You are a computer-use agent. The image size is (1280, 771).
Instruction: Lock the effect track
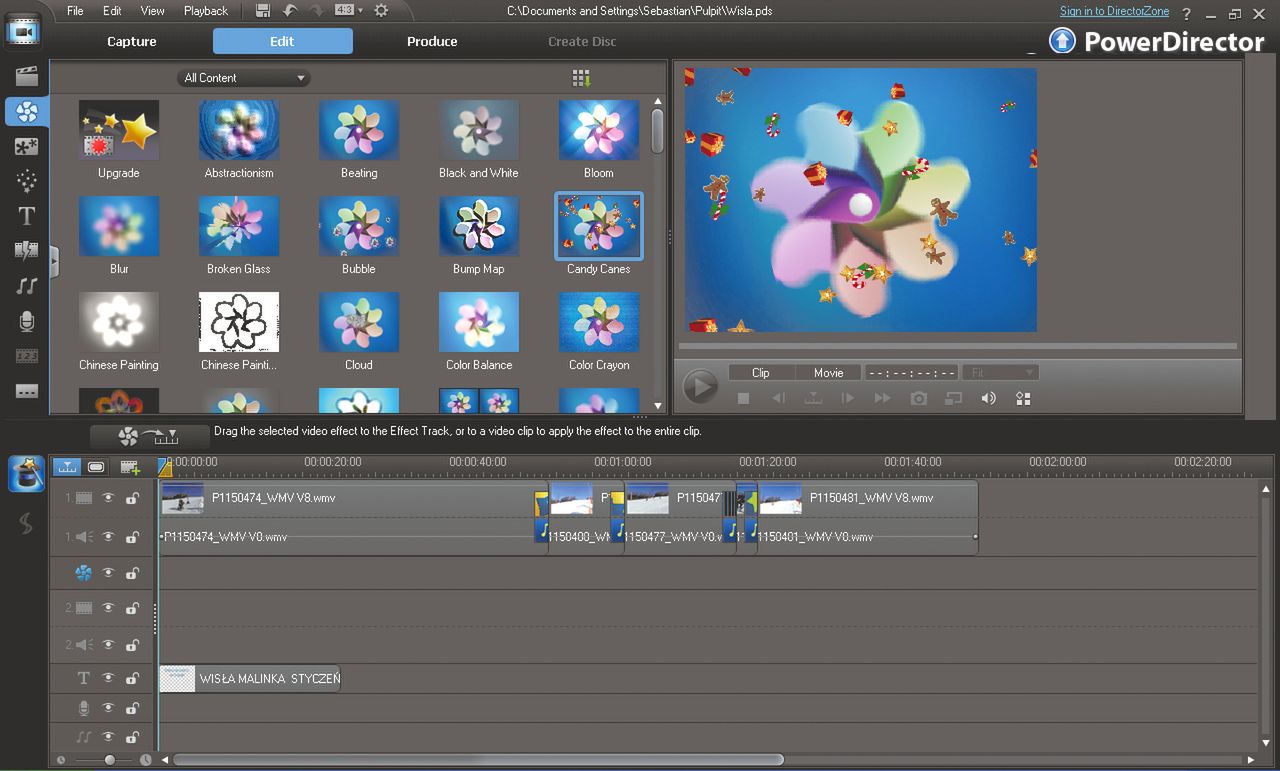pos(132,573)
